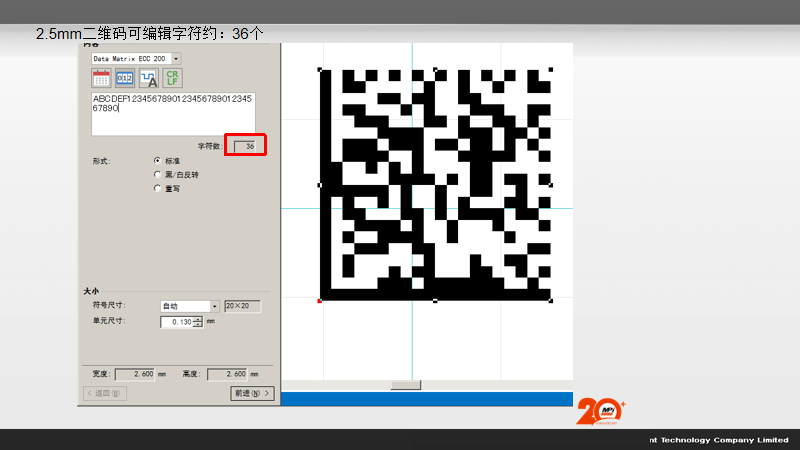Screen dimensions: 800x450
Task: Select the 标准 (standard) radio option
Action: click(157, 160)
